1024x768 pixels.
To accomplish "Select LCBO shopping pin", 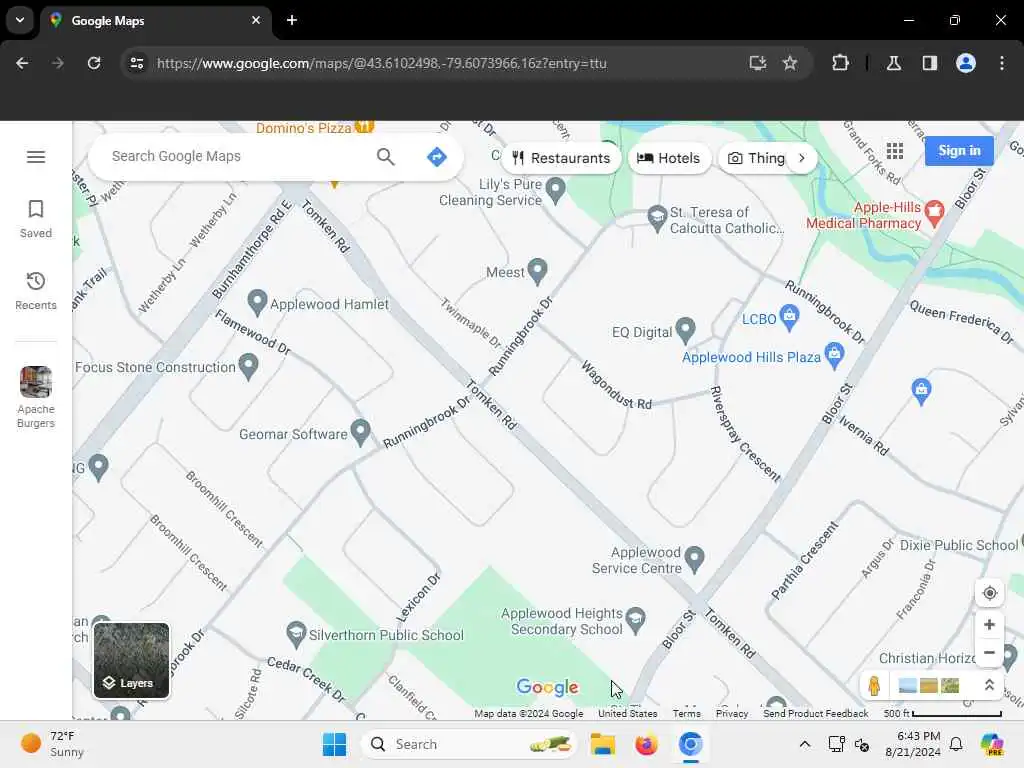I will tap(790, 317).
